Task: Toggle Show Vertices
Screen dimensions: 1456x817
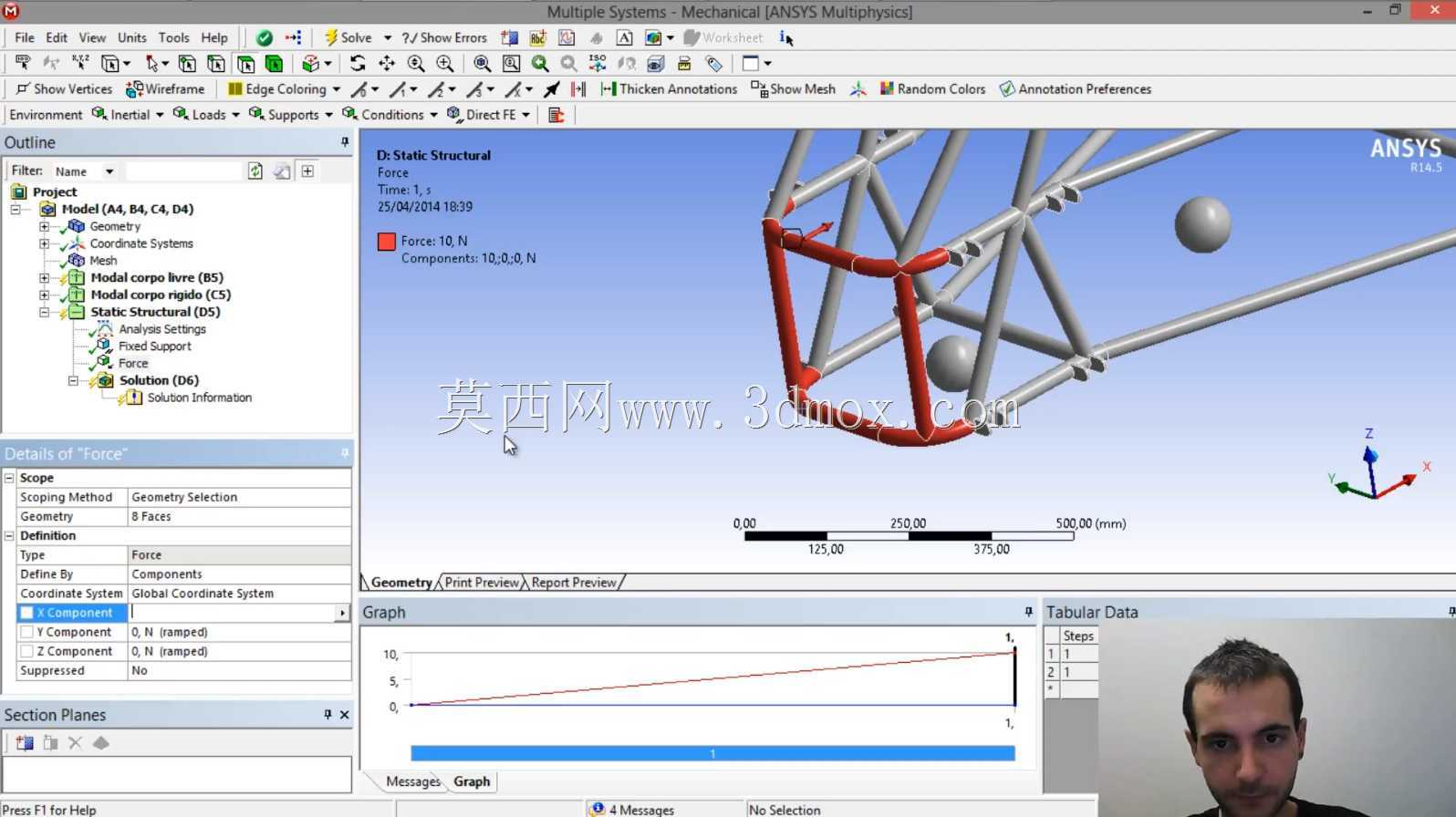Action: click(x=64, y=88)
